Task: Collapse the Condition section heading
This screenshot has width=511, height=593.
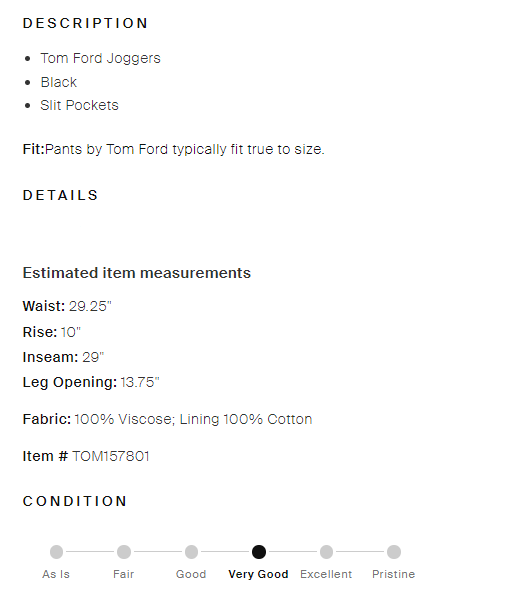Action: coord(75,501)
